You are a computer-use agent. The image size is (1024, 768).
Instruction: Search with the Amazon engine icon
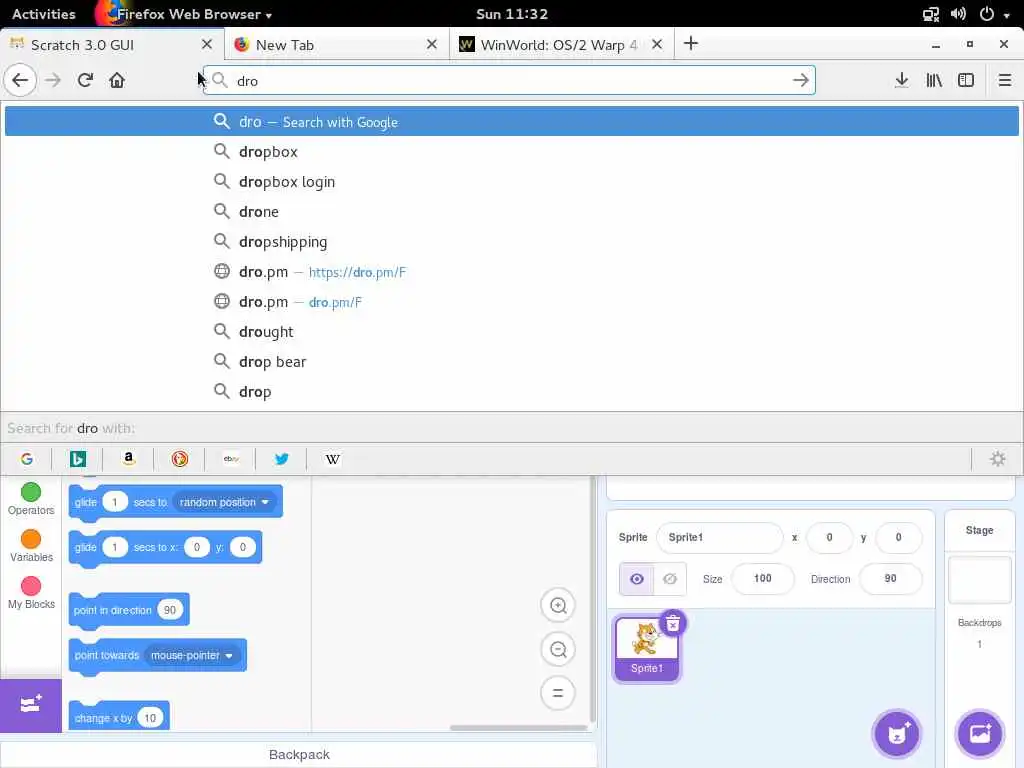click(129, 459)
